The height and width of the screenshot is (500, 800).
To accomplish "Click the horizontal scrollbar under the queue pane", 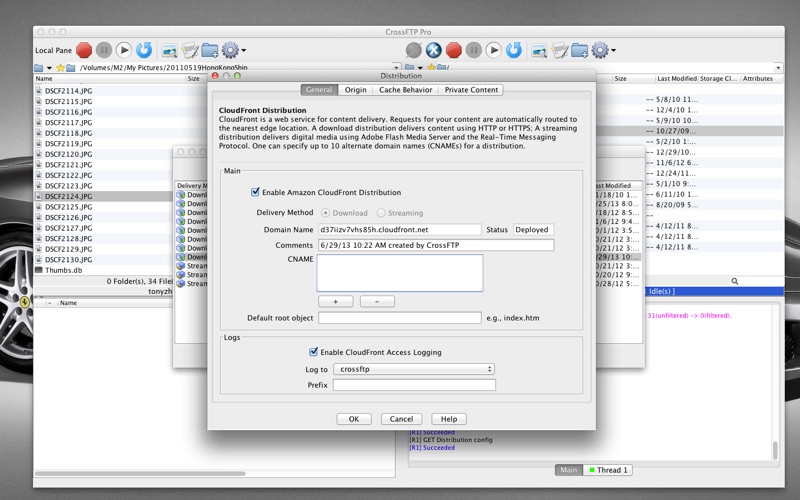I will point(140,473).
